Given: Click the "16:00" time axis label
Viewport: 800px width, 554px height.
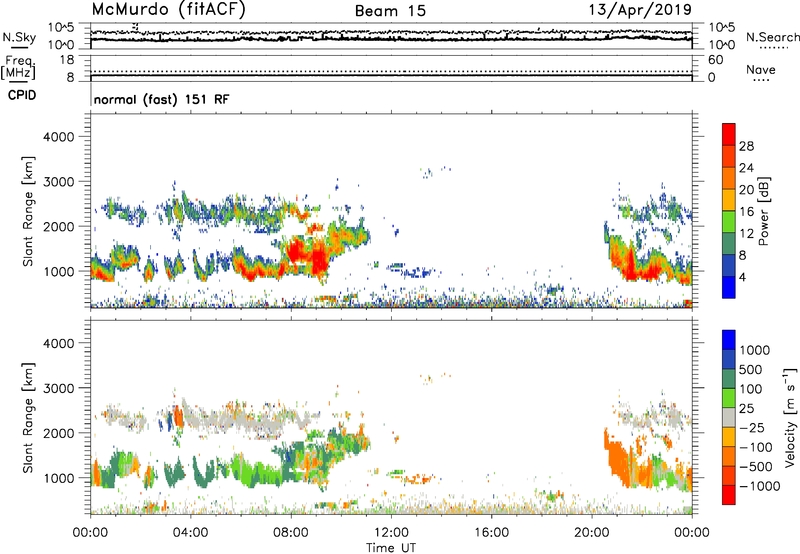Looking at the screenshot, I should (x=491, y=533).
